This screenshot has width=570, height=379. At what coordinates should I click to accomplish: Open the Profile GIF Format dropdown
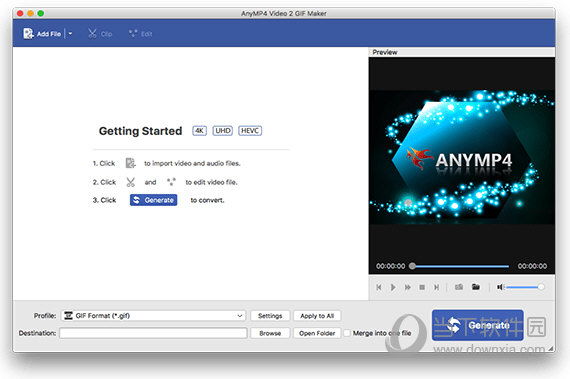[x=153, y=315]
